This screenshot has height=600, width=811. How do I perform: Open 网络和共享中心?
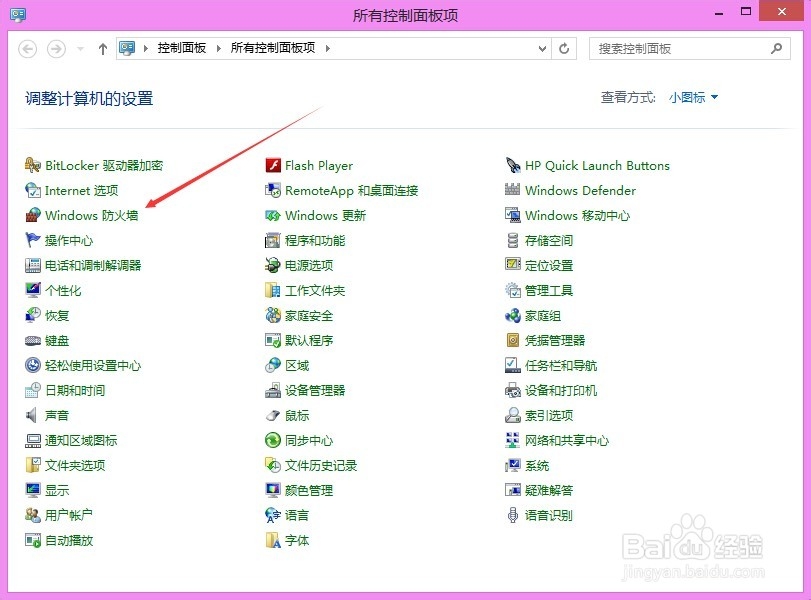point(569,440)
